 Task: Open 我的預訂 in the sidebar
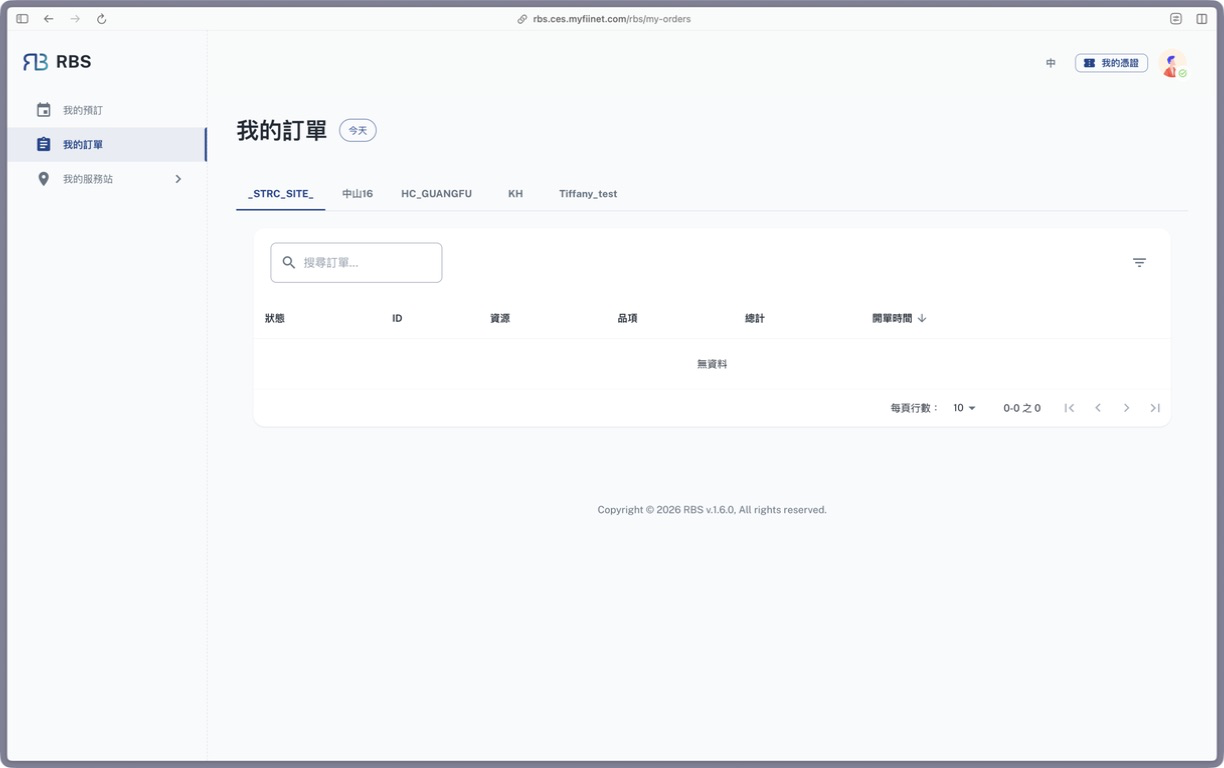click(x=107, y=110)
